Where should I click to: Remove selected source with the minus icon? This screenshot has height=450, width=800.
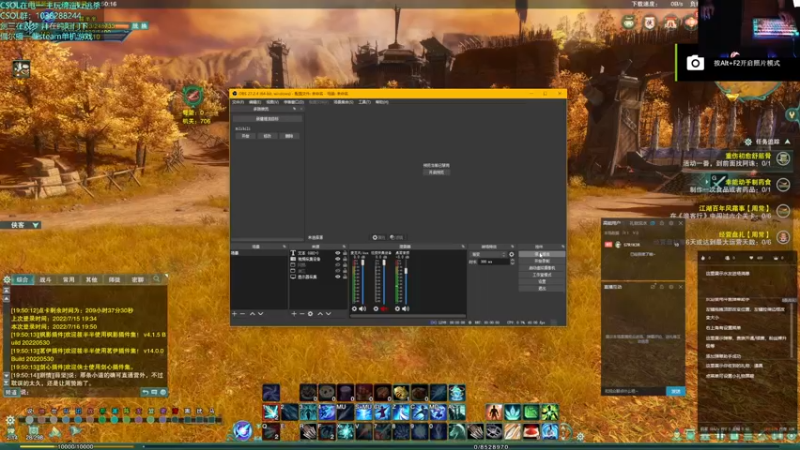pos(302,313)
